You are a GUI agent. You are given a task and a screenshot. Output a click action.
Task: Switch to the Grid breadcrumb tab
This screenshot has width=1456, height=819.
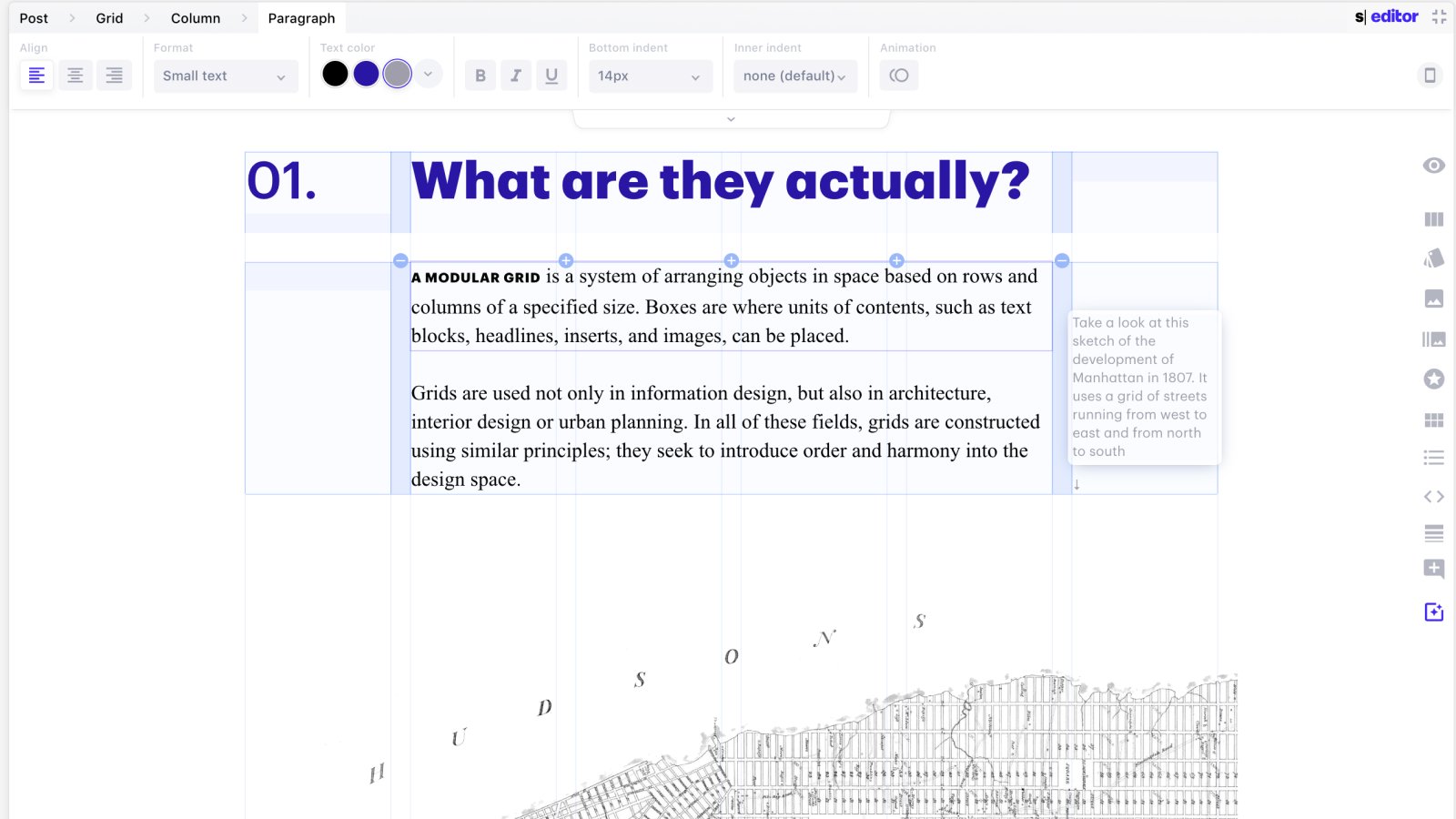(109, 17)
